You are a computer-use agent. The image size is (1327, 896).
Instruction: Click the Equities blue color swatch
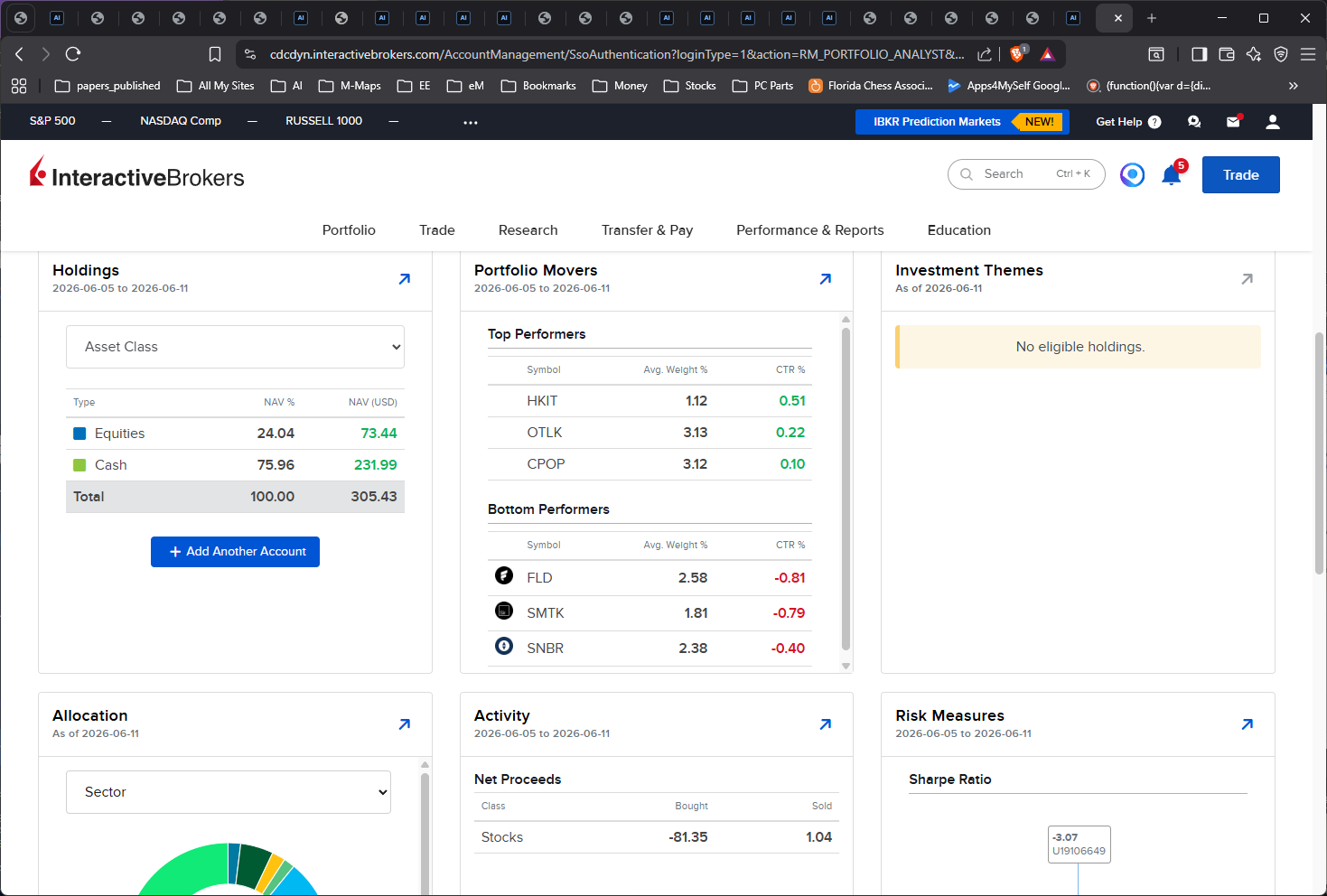point(79,434)
